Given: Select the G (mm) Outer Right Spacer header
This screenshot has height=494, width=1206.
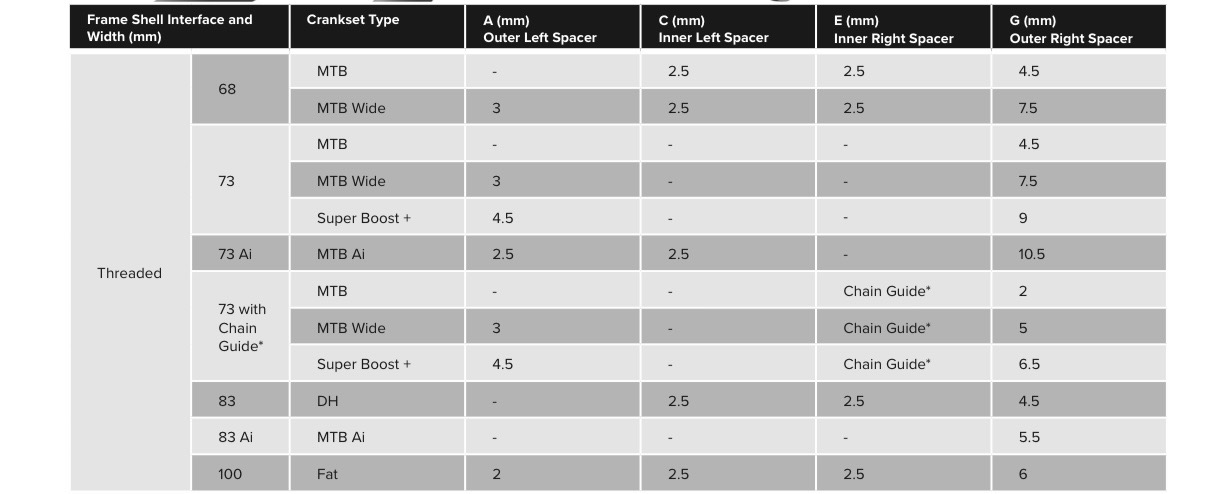Looking at the screenshot, I should click(x=1071, y=29).
